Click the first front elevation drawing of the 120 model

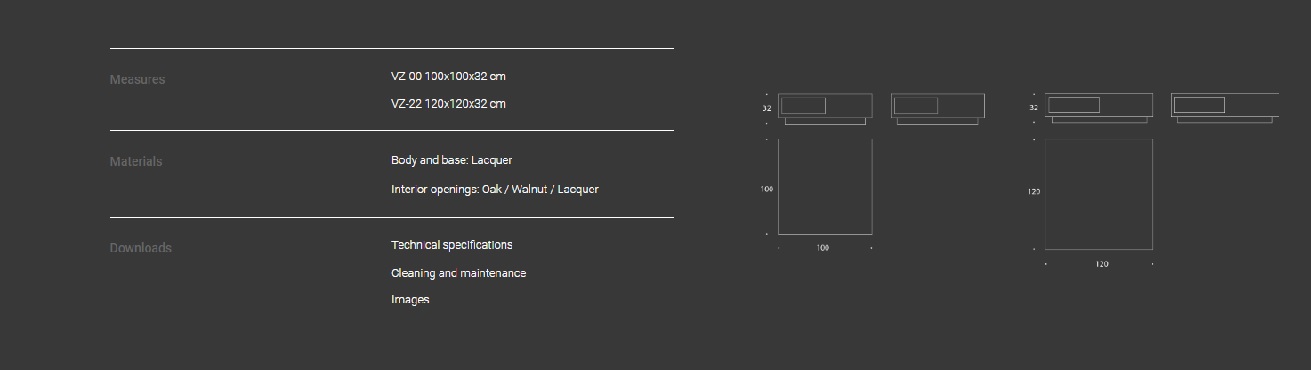pyautogui.click(x=1099, y=108)
